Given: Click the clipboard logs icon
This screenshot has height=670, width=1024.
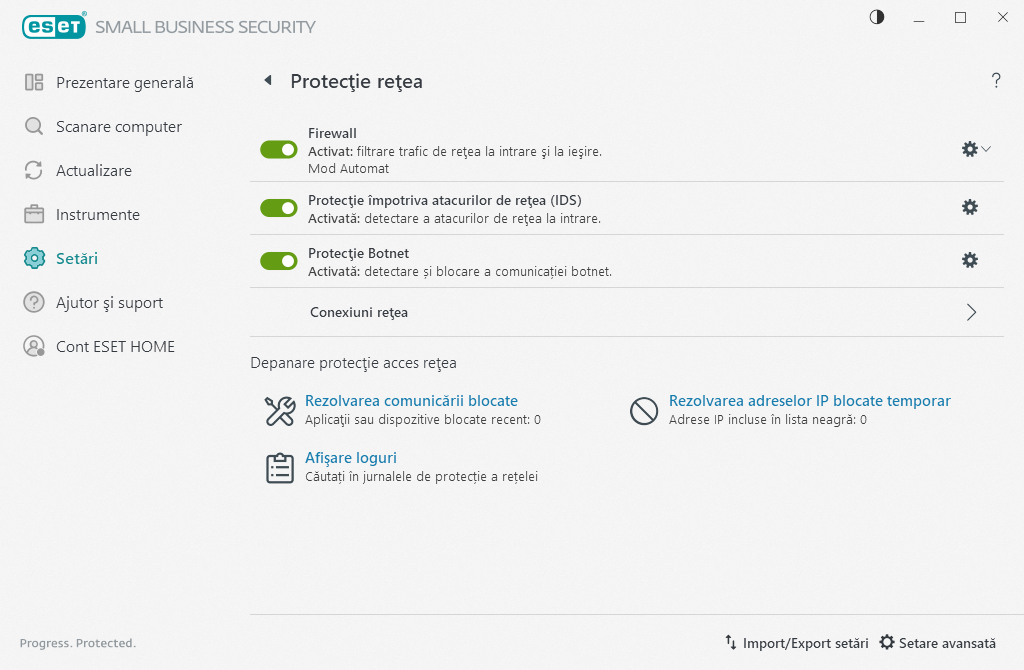Looking at the screenshot, I should tap(280, 468).
